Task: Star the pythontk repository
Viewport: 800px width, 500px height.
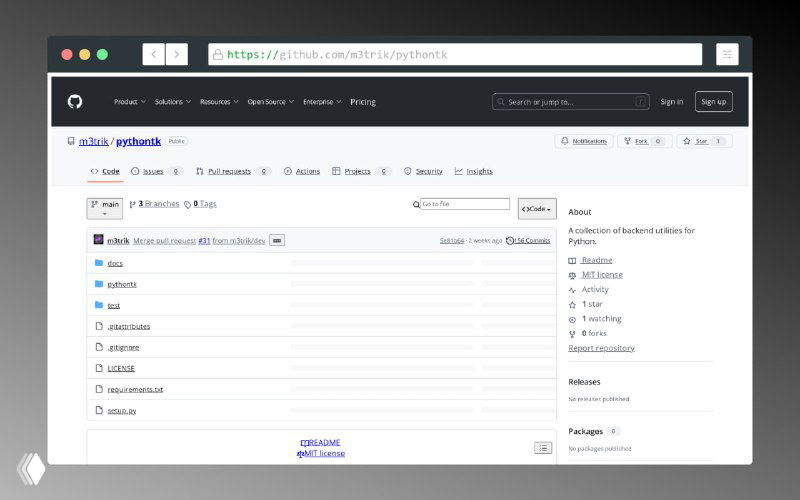Action: click(704, 141)
